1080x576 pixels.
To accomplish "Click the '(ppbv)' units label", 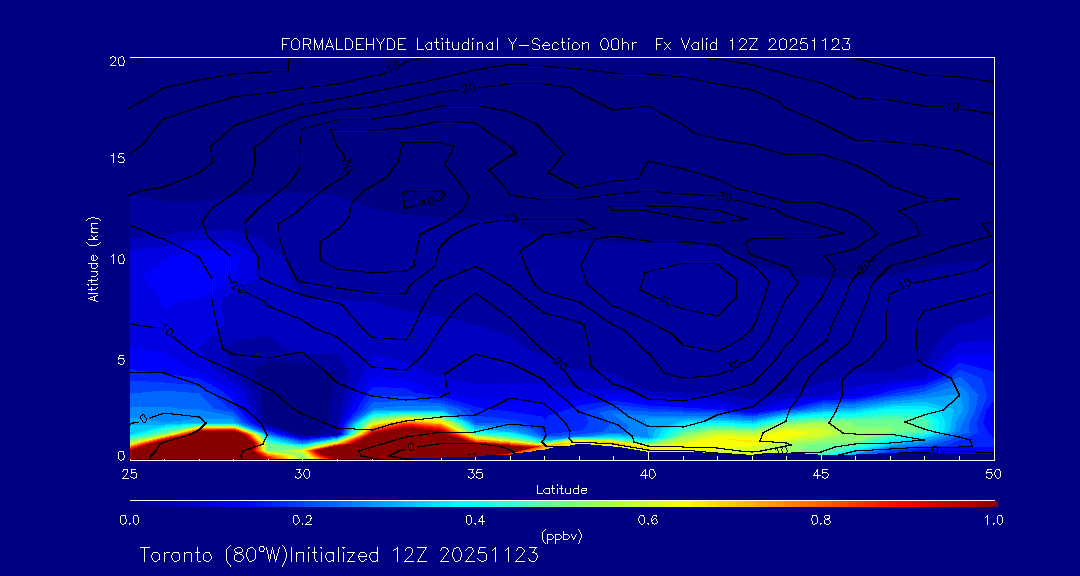I will pyautogui.click(x=562, y=535).
